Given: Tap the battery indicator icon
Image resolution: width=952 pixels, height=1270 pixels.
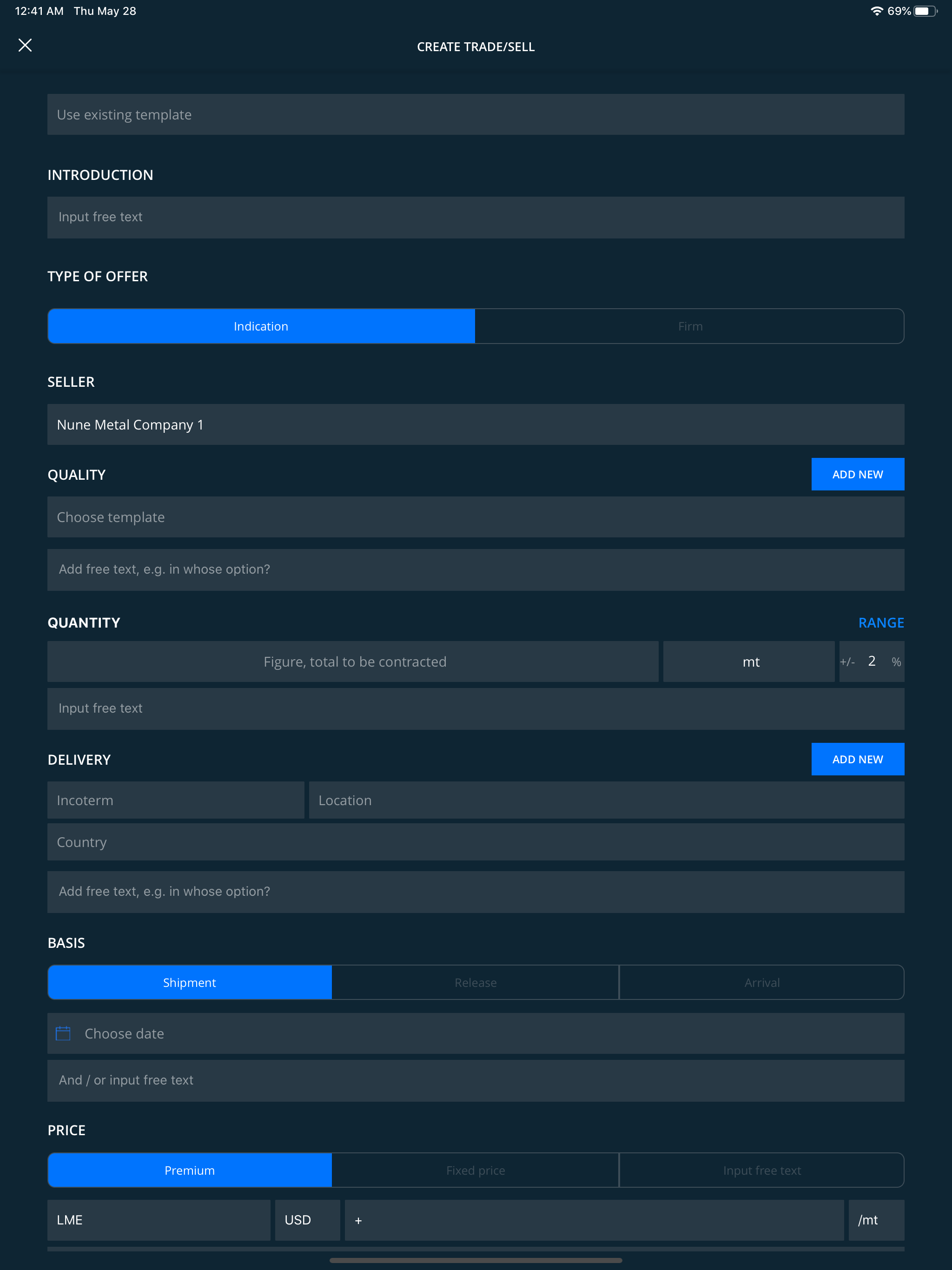Looking at the screenshot, I should click(x=925, y=11).
